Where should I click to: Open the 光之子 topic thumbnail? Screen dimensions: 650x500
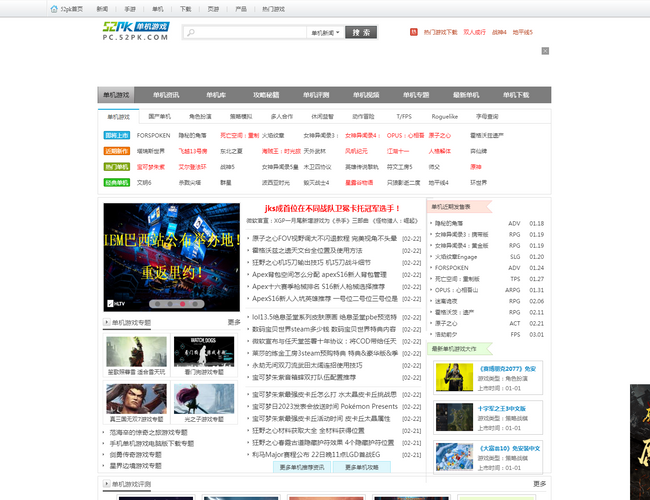204,399
